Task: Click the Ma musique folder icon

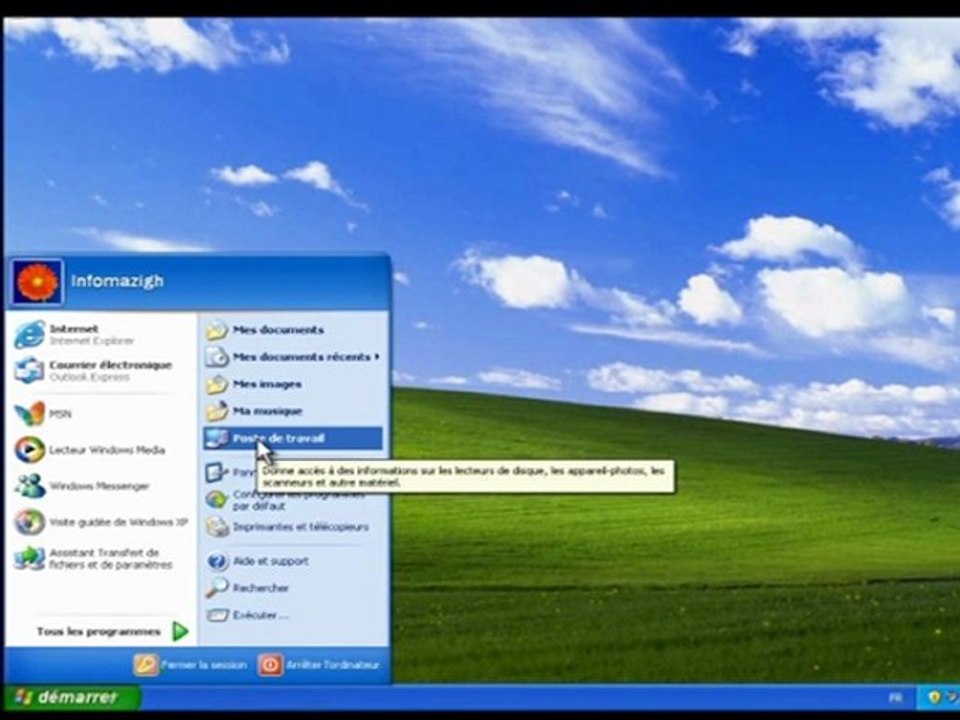Action: [x=217, y=411]
